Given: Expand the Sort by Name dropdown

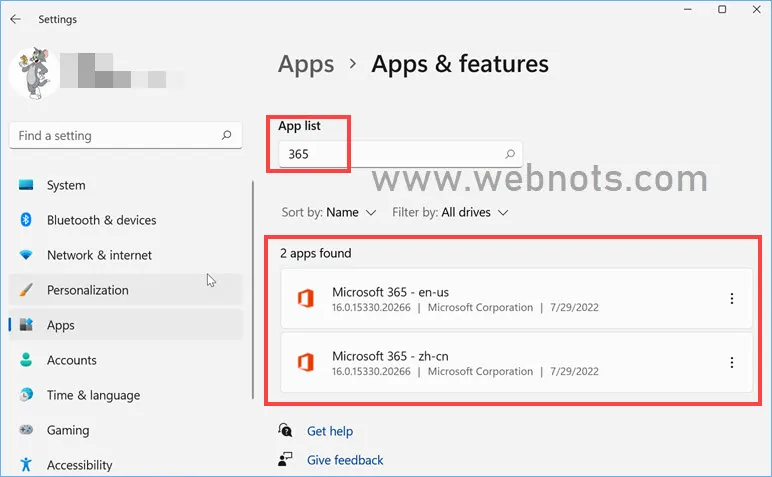Looking at the screenshot, I should 329,212.
